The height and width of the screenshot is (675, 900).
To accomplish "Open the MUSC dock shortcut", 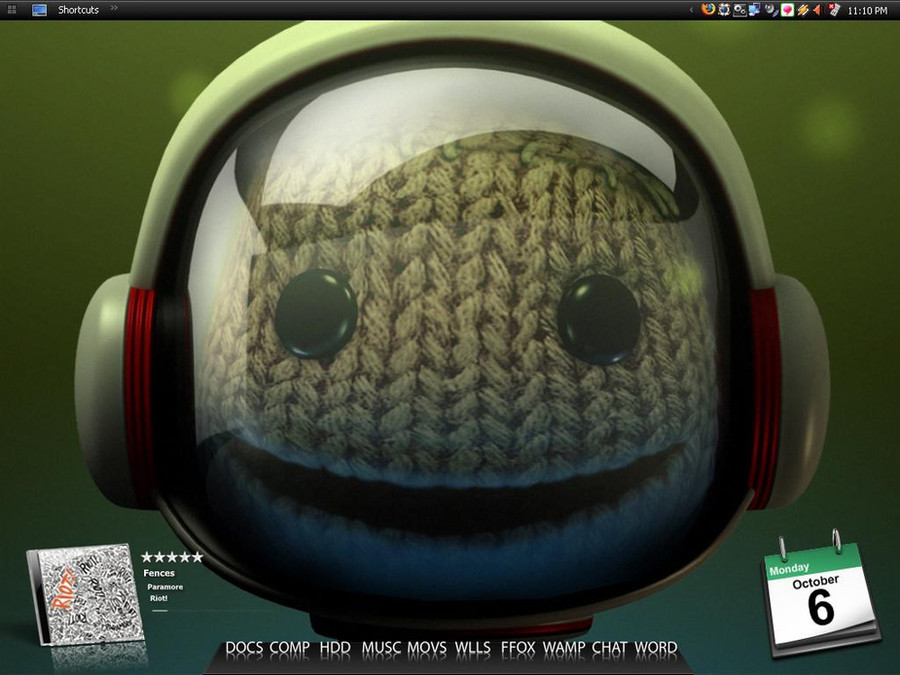I will [381, 648].
